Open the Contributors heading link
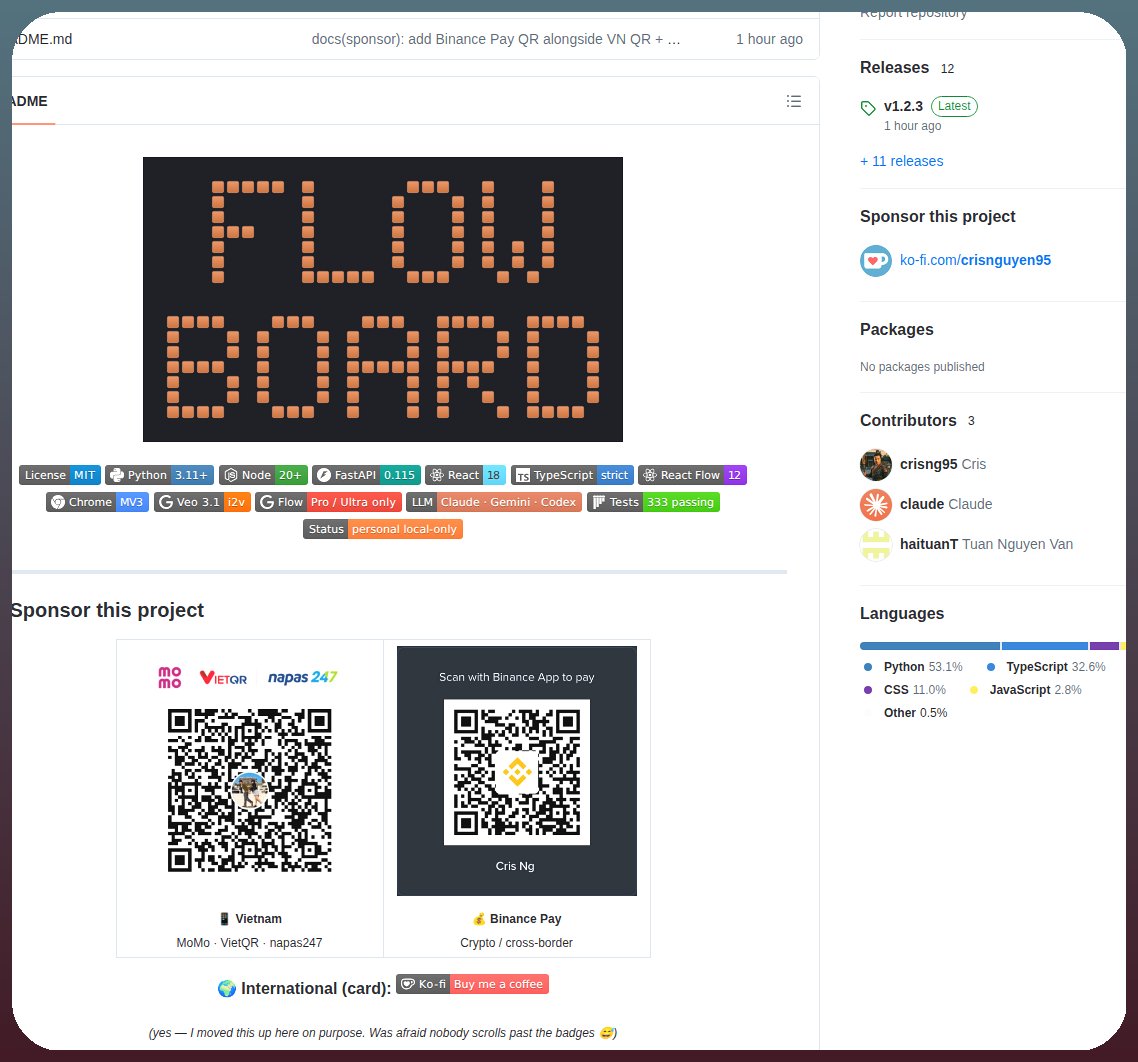Image resolution: width=1138 pixels, height=1062 pixels. pyautogui.click(x=908, y=420)
